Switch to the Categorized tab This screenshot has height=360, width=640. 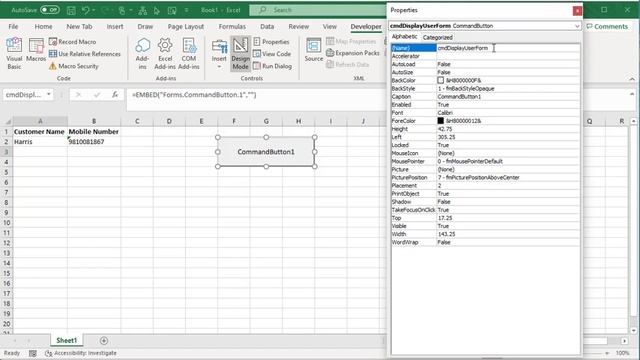438,37
